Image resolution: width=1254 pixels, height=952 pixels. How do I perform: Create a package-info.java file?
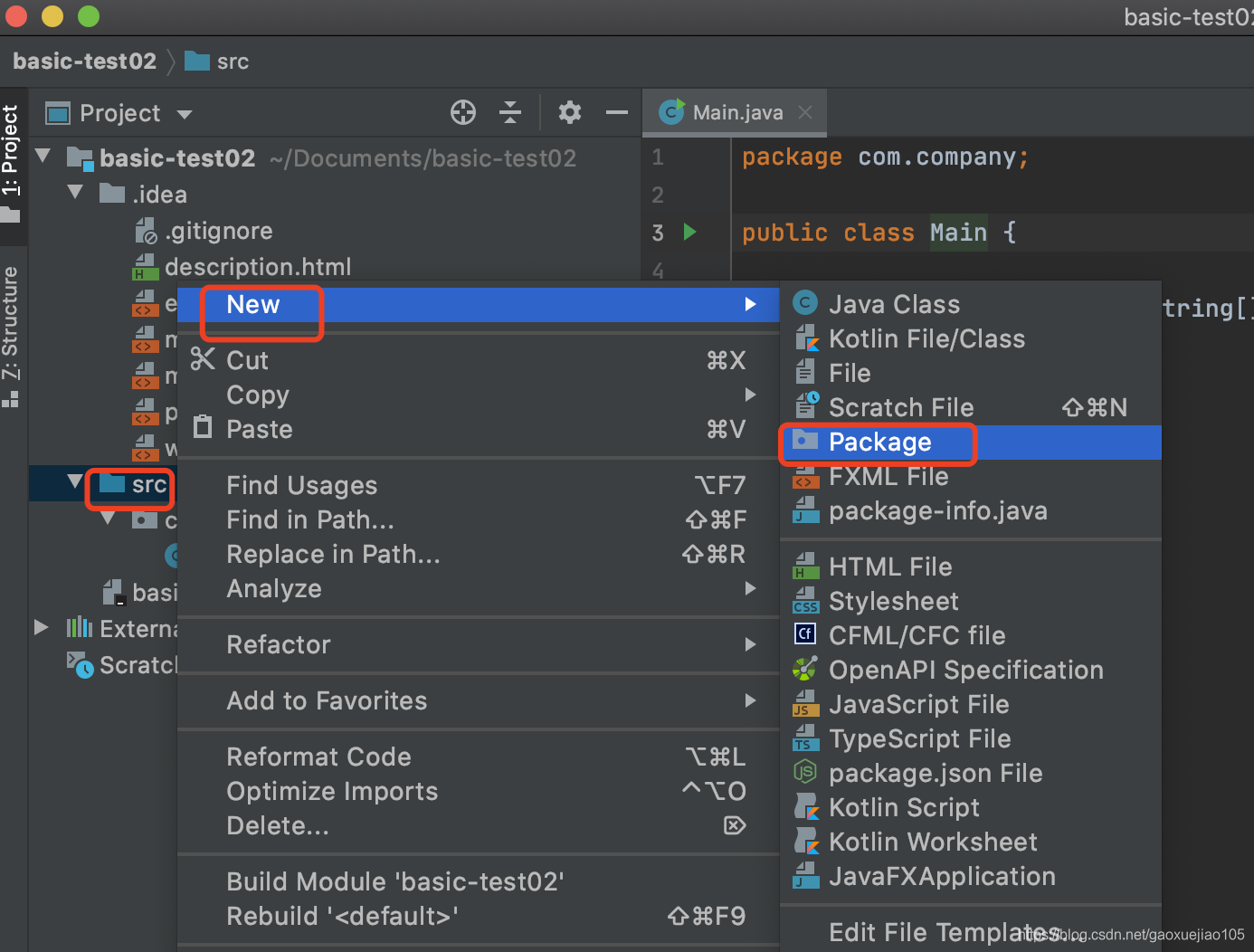(x=971, y=510)
